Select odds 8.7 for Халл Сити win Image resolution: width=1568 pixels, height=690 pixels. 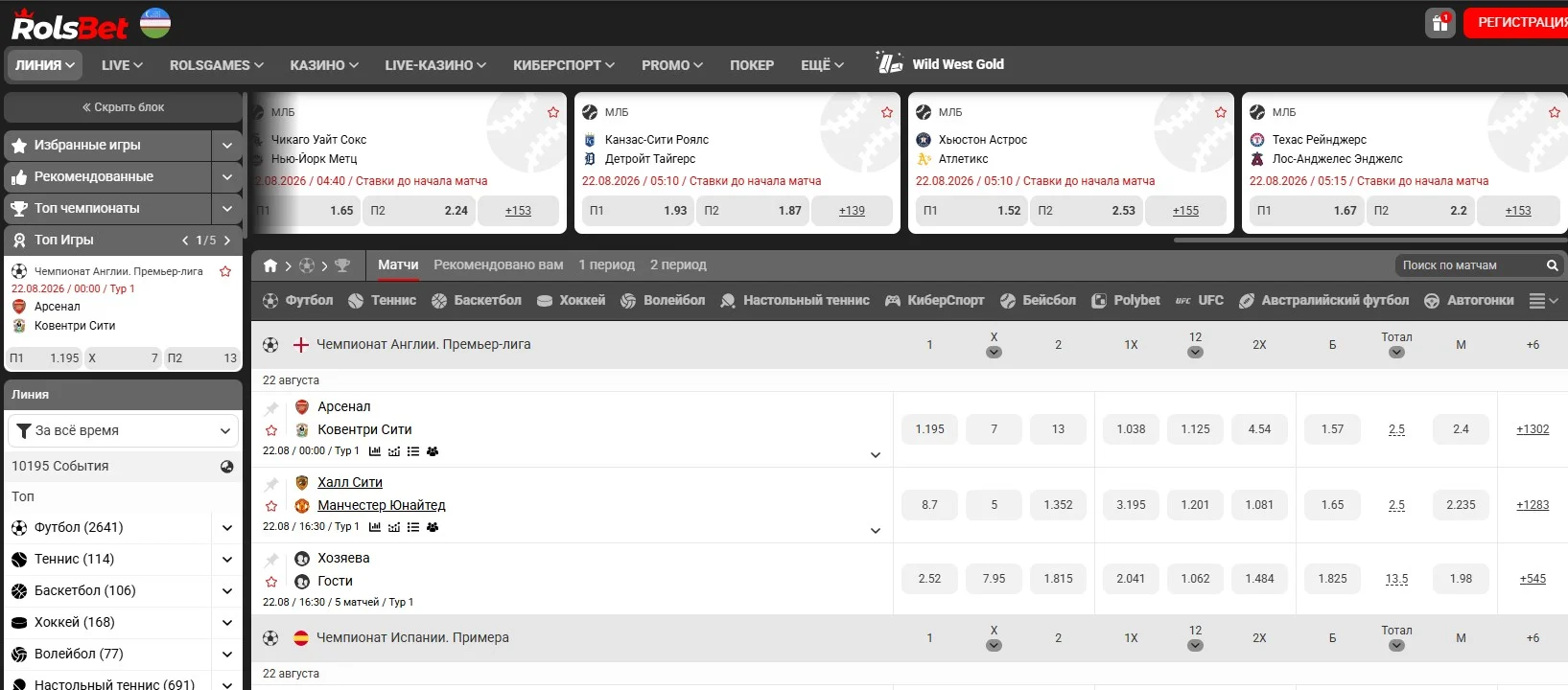(929, 505)
